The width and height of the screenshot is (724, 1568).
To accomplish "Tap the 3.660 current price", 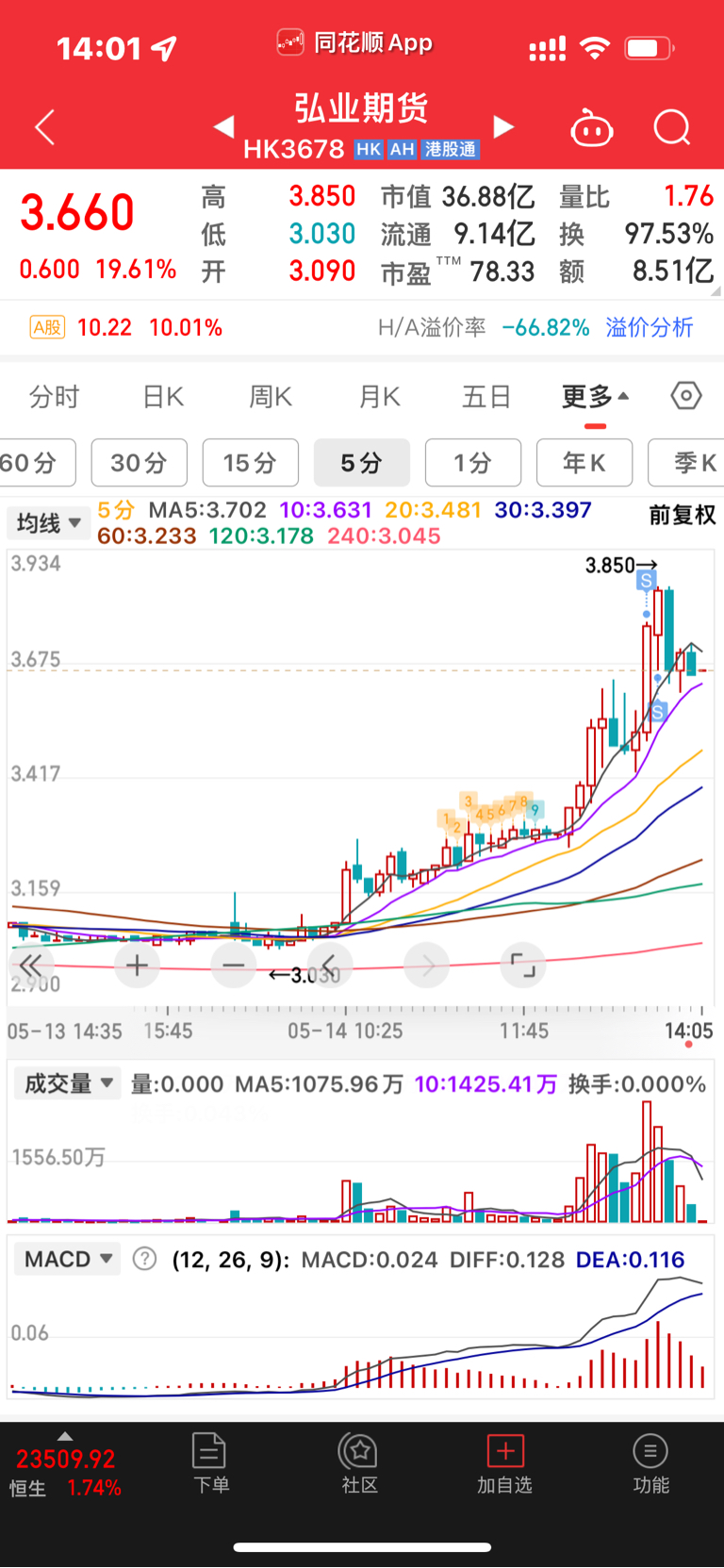I will tap(77, 212).
